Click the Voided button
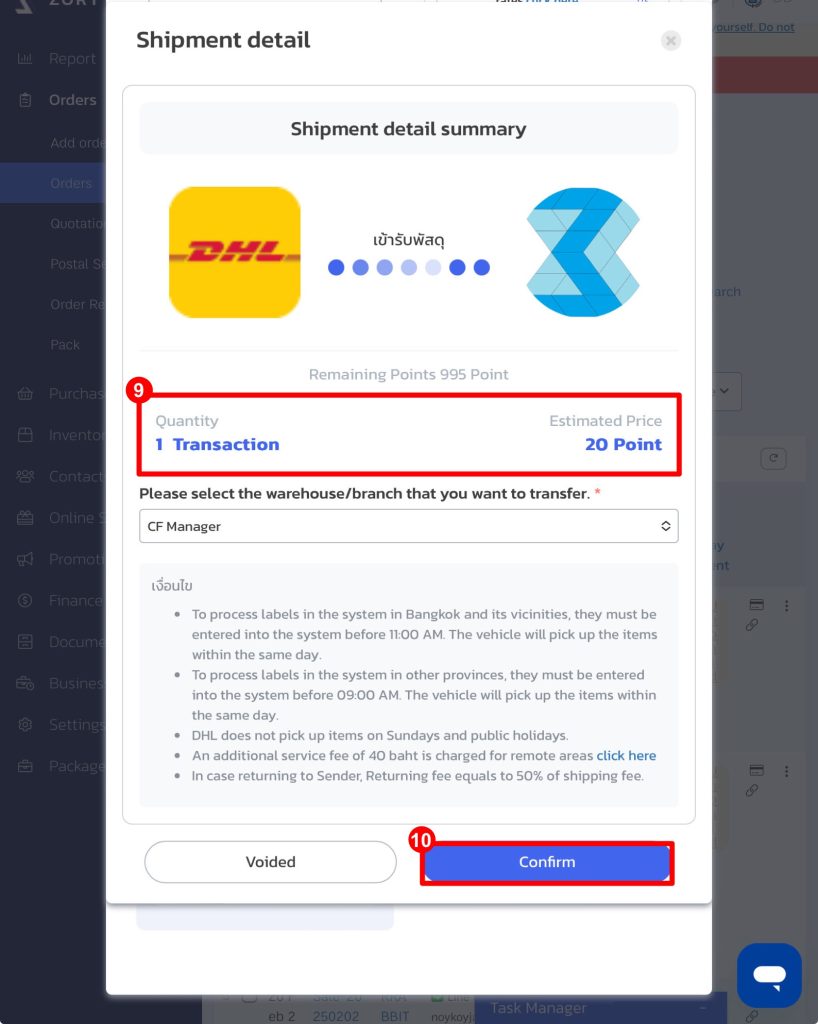818x1024 pixels. point(270,862)
